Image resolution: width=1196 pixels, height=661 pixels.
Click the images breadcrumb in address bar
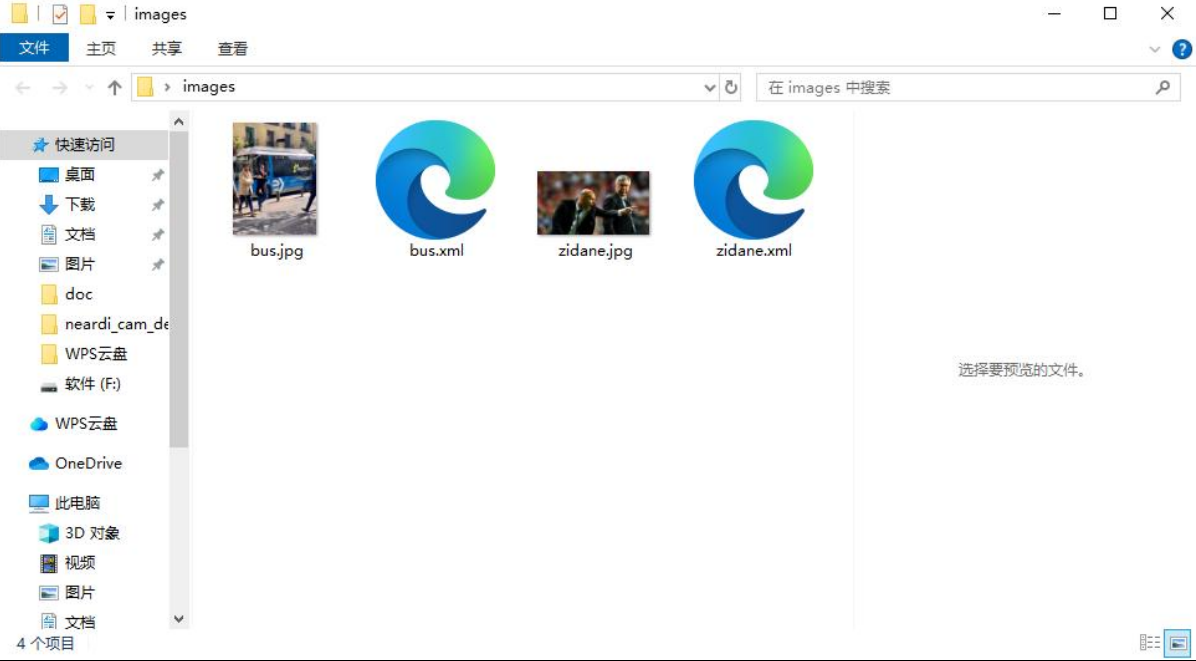209,87
